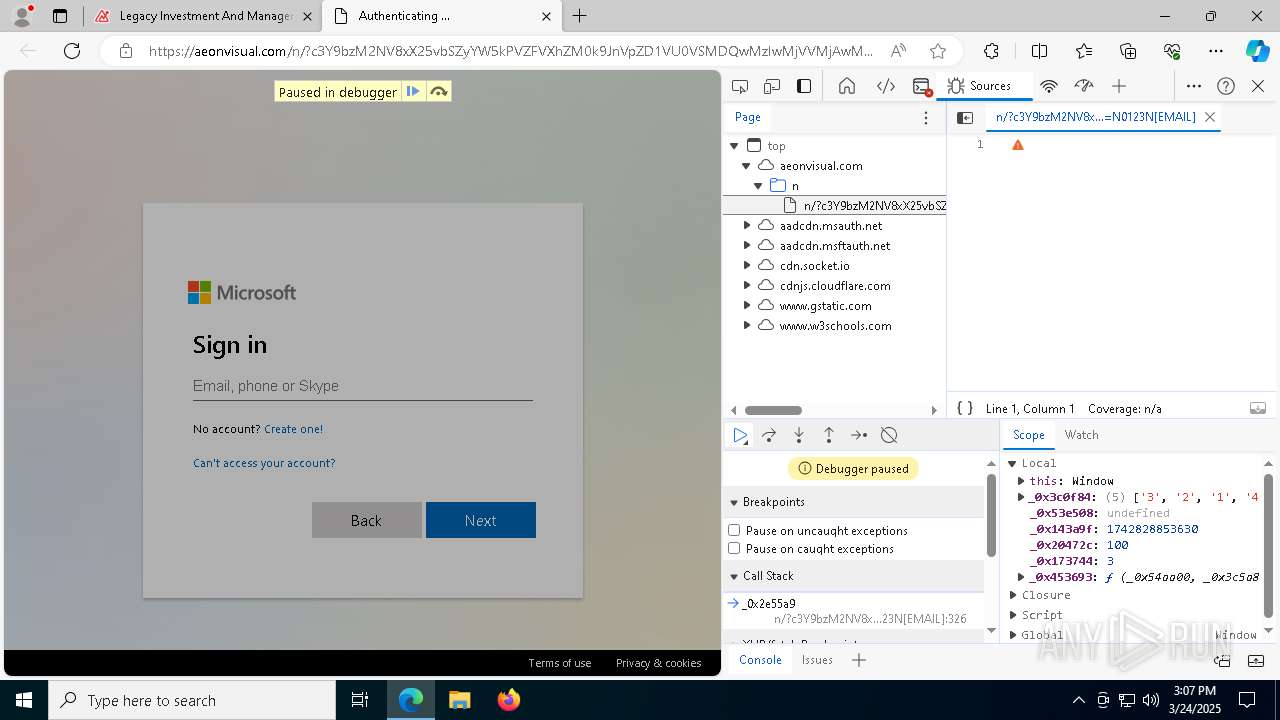Open DevTools help question mark
Image resolution: width=1280 pixels, height=720 pixels.
tap(1227, 86)
